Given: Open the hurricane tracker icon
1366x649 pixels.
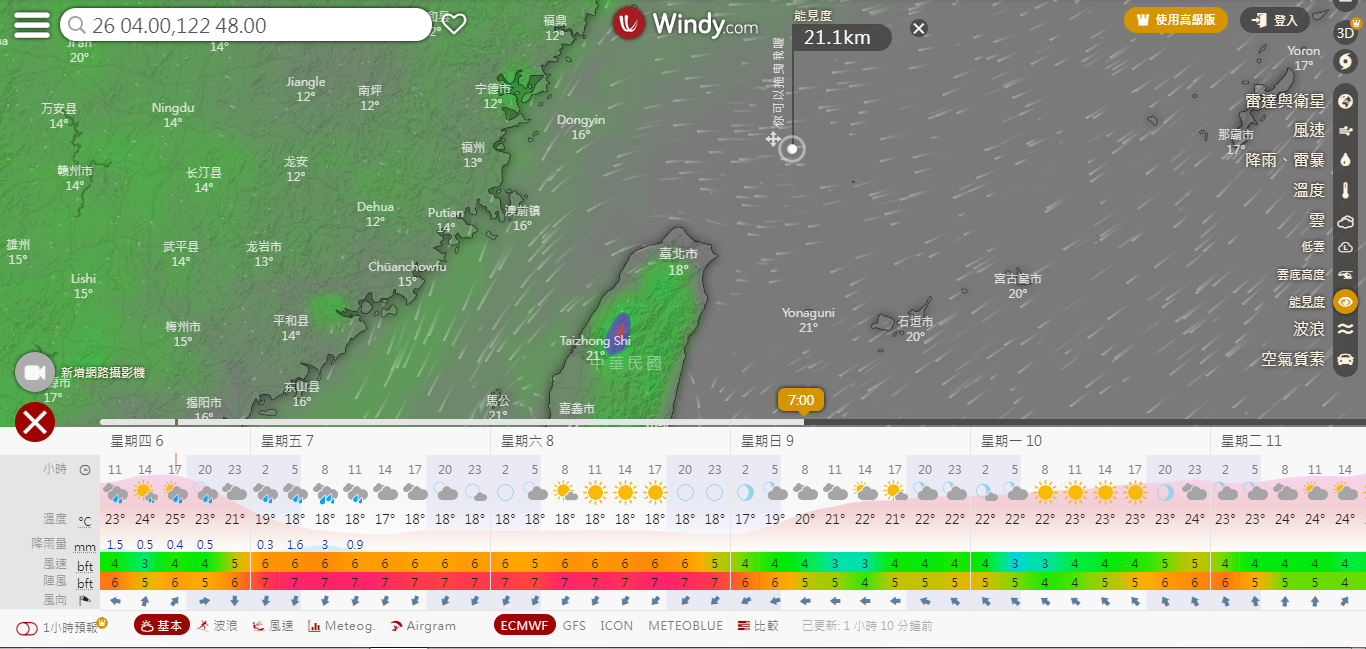Looking at the screenshot, I should 1345,62.
